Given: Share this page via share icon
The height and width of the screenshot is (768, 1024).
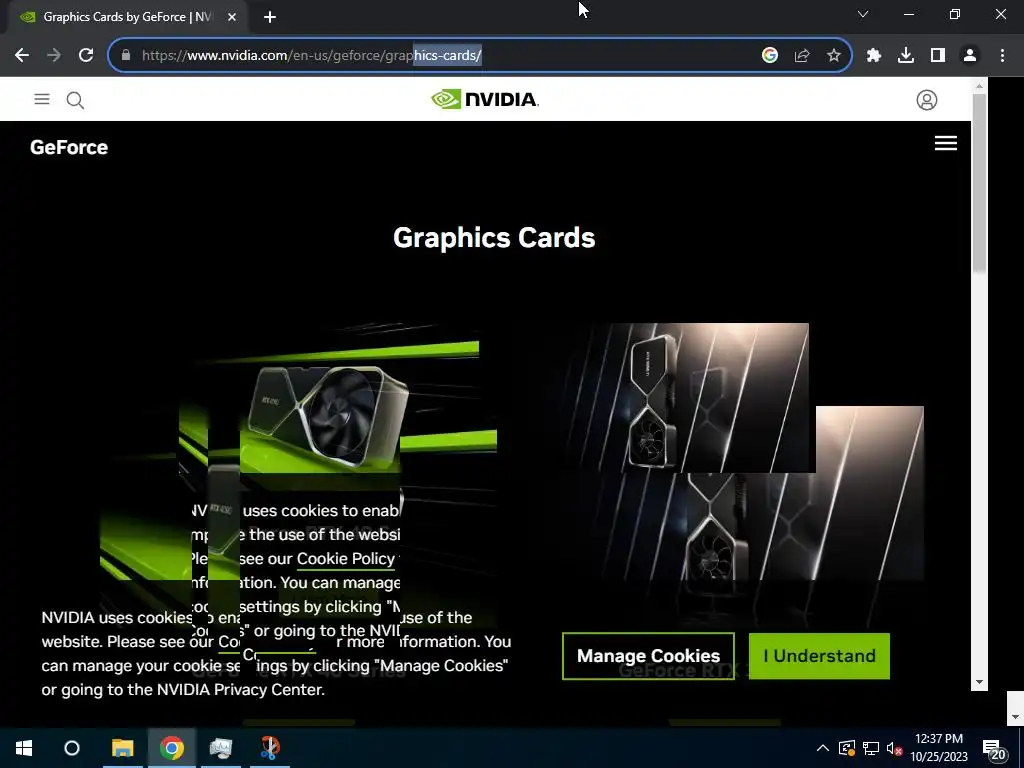Looking at the screenshot, I should (x=802, y=56).
